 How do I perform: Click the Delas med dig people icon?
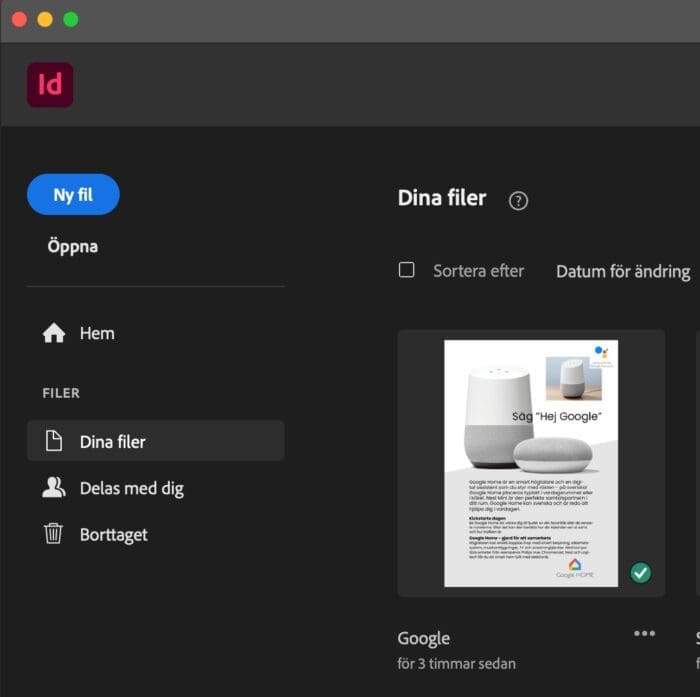54,488
